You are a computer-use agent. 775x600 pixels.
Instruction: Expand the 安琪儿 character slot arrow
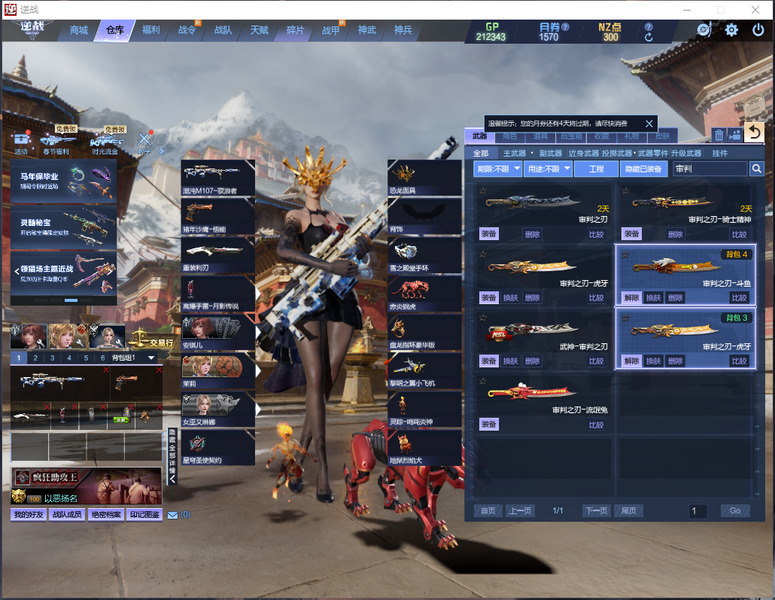point(258,332)
